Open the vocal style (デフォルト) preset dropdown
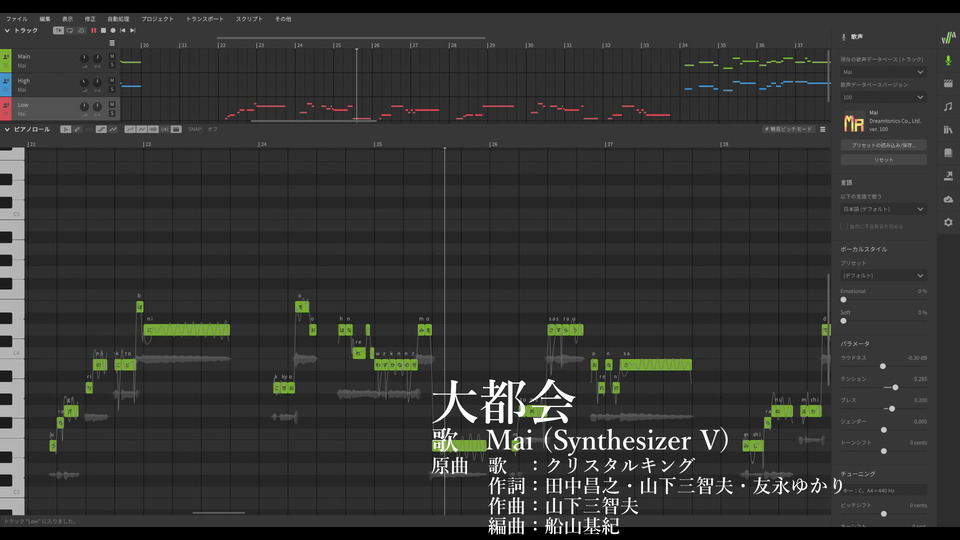The width and height of the screenshot is (960, 540). click(883, 276)
